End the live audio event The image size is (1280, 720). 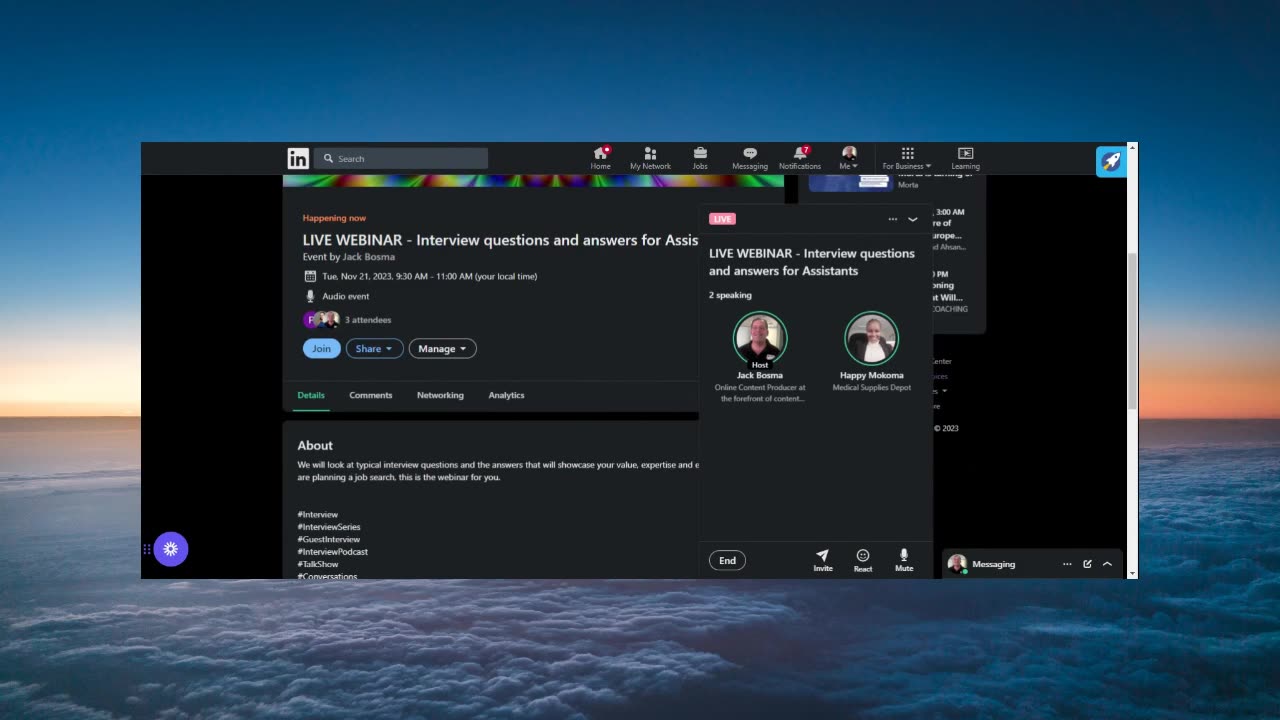(727, 561)
